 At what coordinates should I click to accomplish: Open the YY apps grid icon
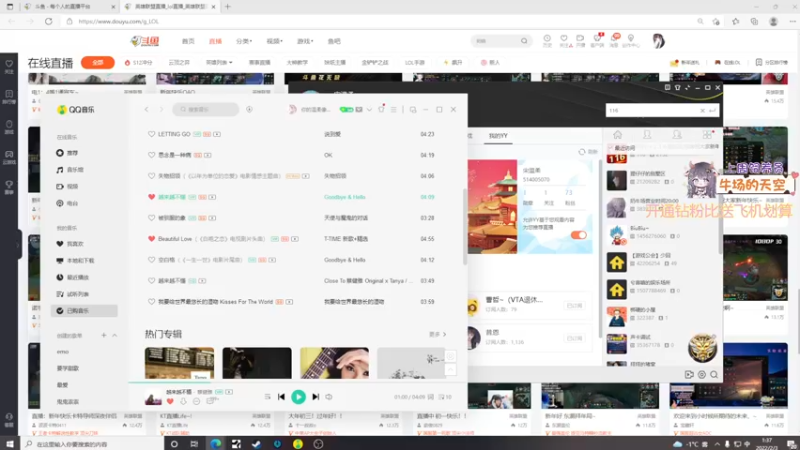(x=707, y=135)
